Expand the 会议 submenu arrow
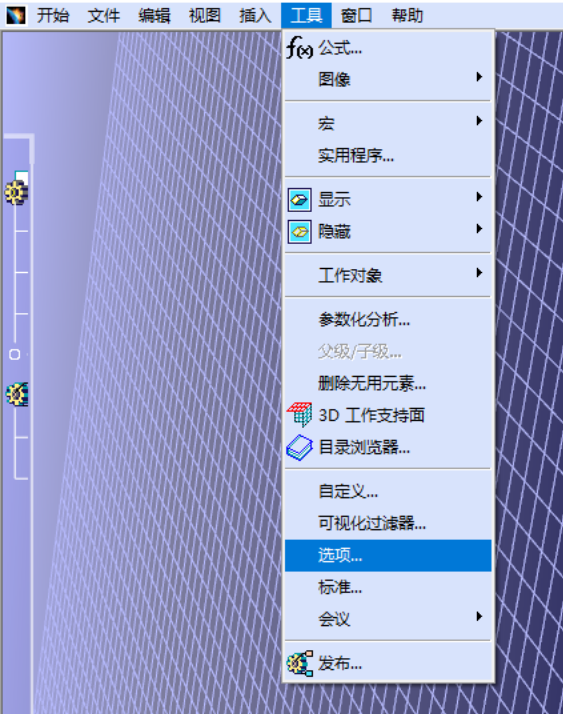The image size is (563, 714). (479, 617)
